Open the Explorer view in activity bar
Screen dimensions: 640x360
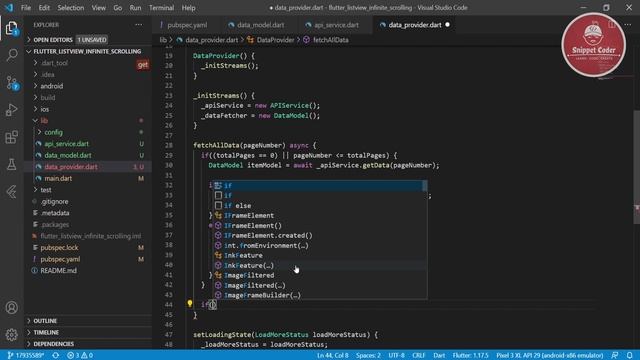[x=11, y=28]
